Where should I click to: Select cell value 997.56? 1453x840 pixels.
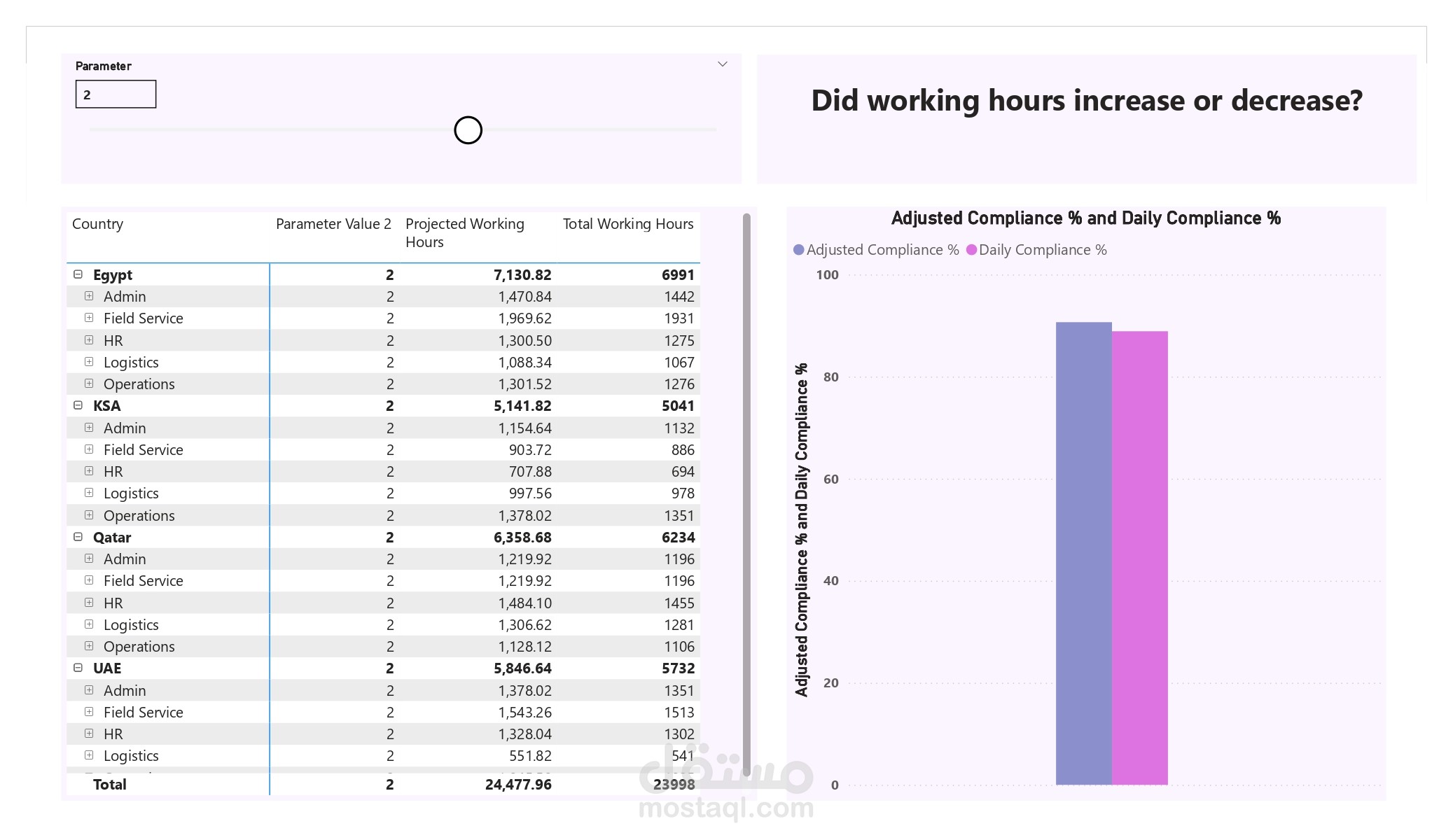[530, 493]
